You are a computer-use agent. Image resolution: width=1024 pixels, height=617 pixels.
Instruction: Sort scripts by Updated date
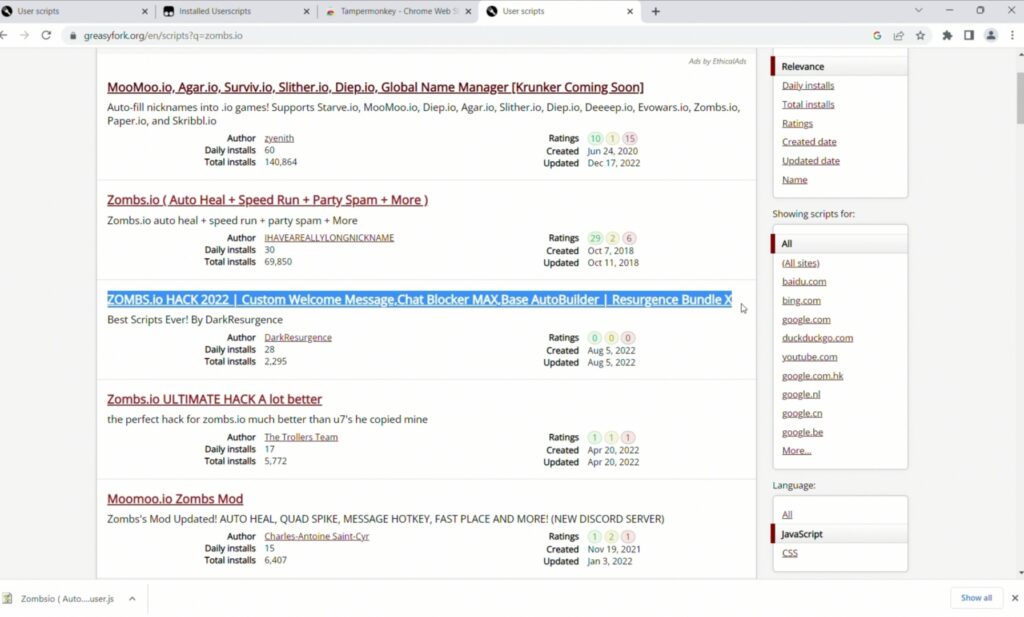click(x=811, y=161)
